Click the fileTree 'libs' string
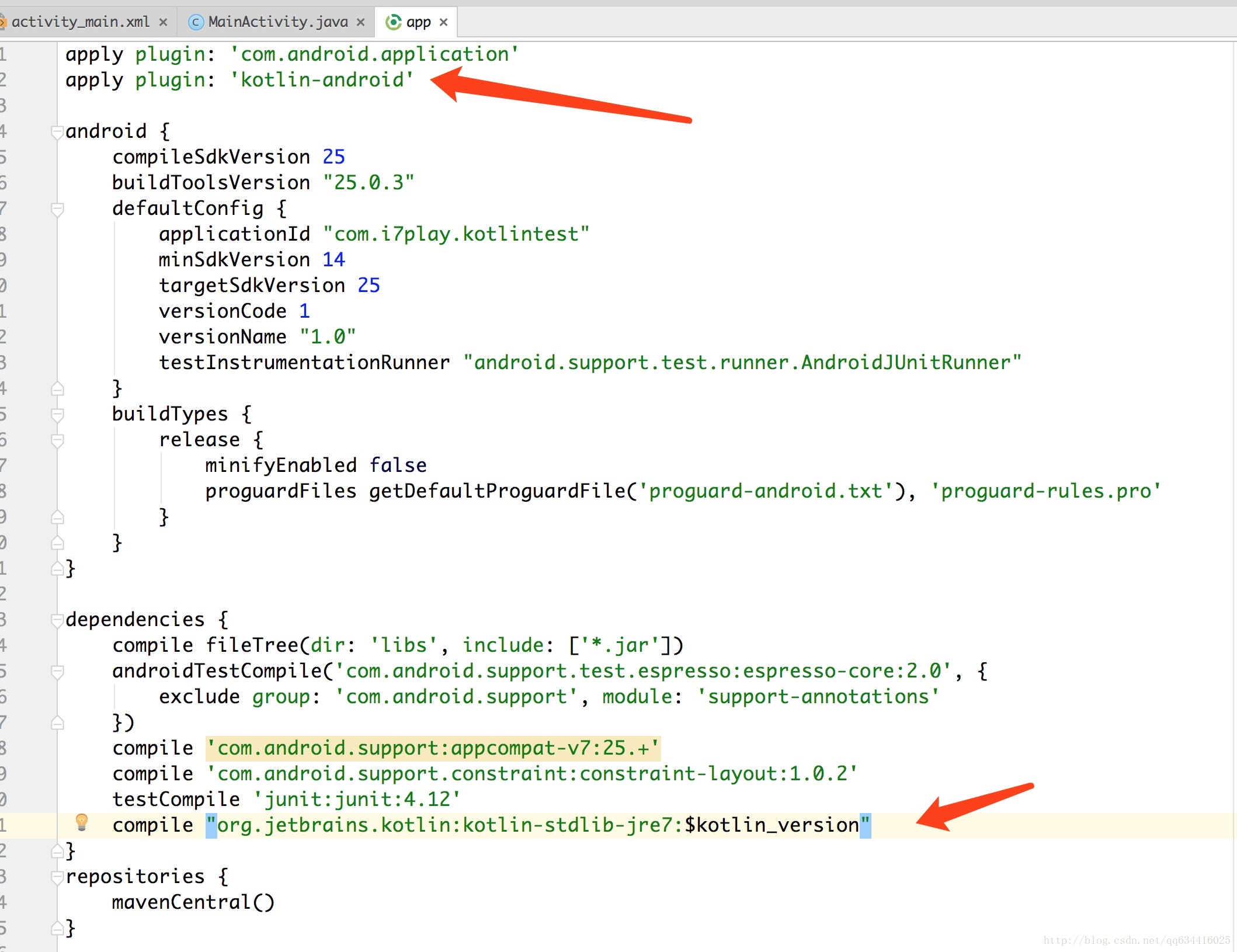1237x952 pixels. point(404,645)
